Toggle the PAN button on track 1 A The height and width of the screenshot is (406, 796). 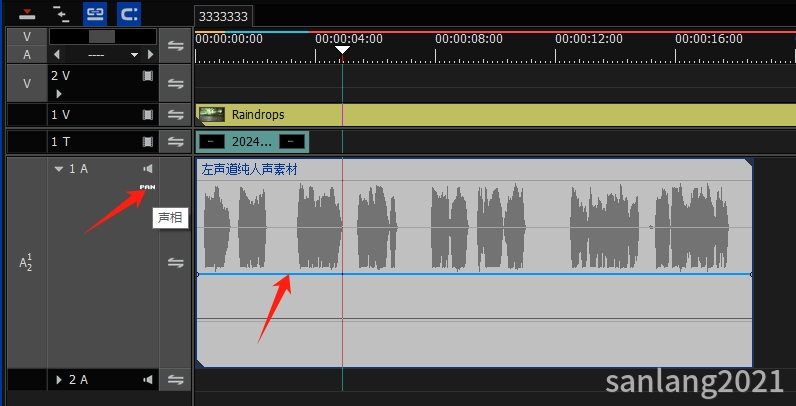click(148, 187)
